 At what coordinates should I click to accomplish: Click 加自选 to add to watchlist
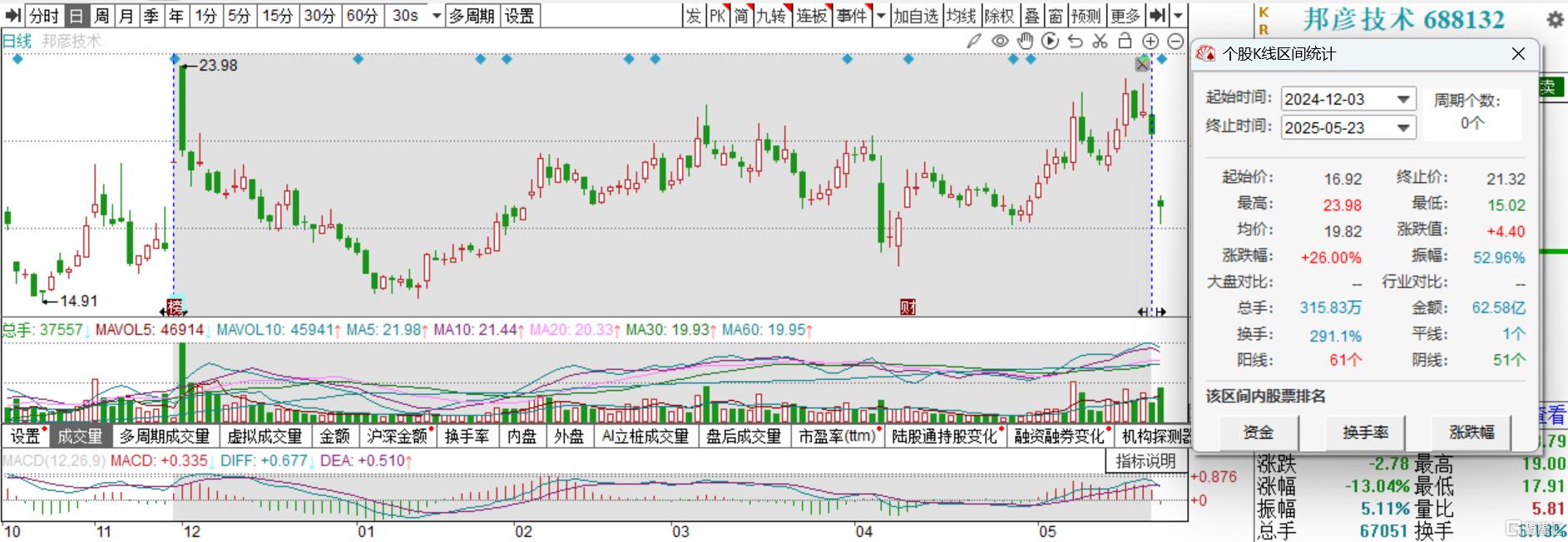(916, 16)
